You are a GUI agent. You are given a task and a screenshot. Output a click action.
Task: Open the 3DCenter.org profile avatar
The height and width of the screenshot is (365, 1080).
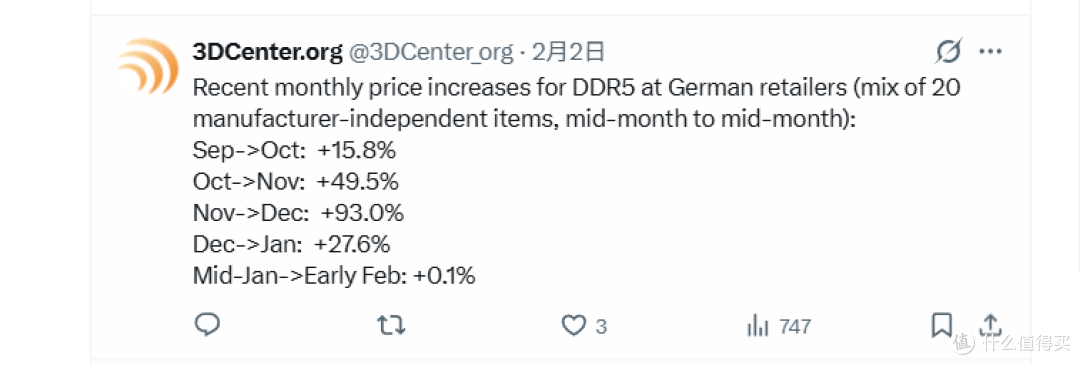(147, 66)
